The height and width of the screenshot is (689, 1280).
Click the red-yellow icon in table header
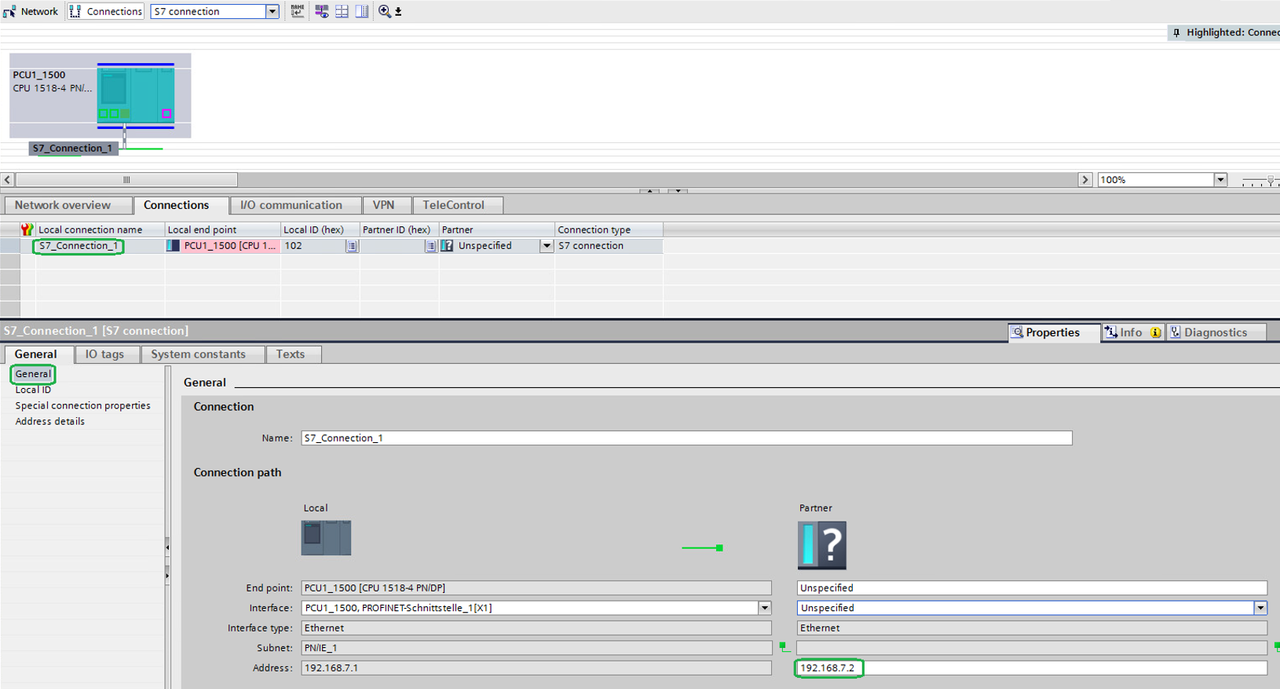27,230
